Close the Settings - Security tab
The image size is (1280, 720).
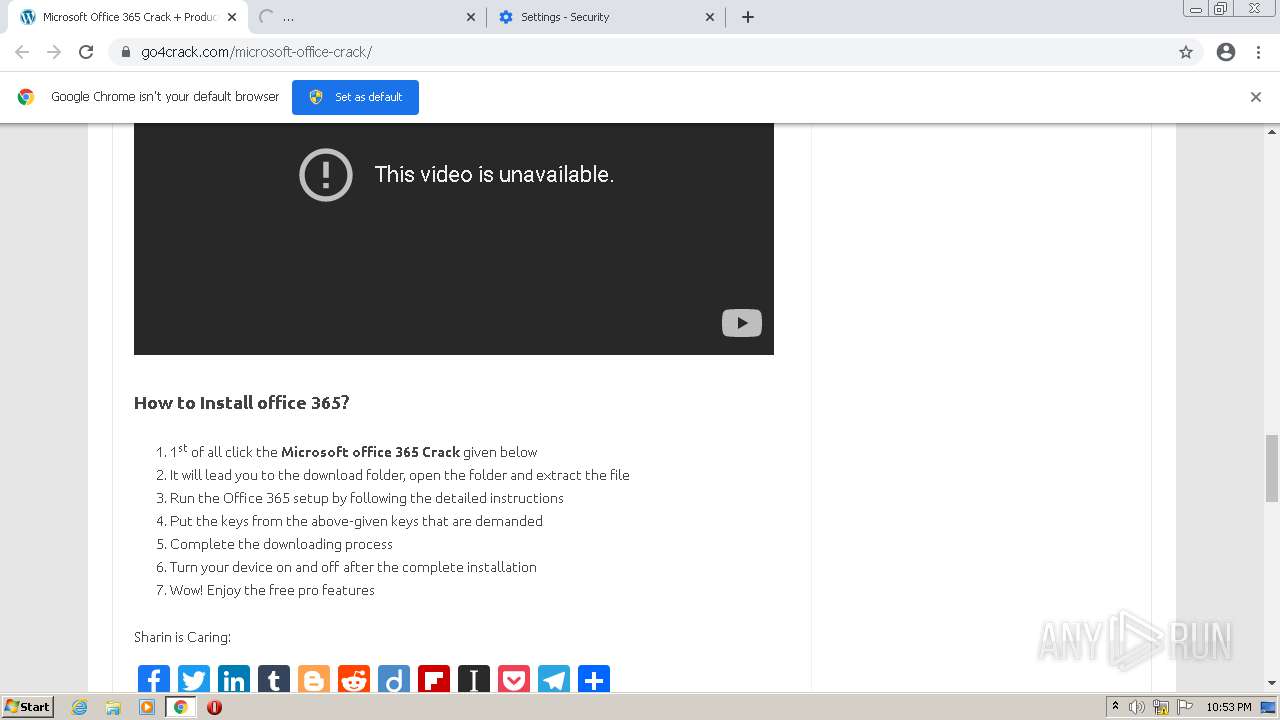point(710,17)
